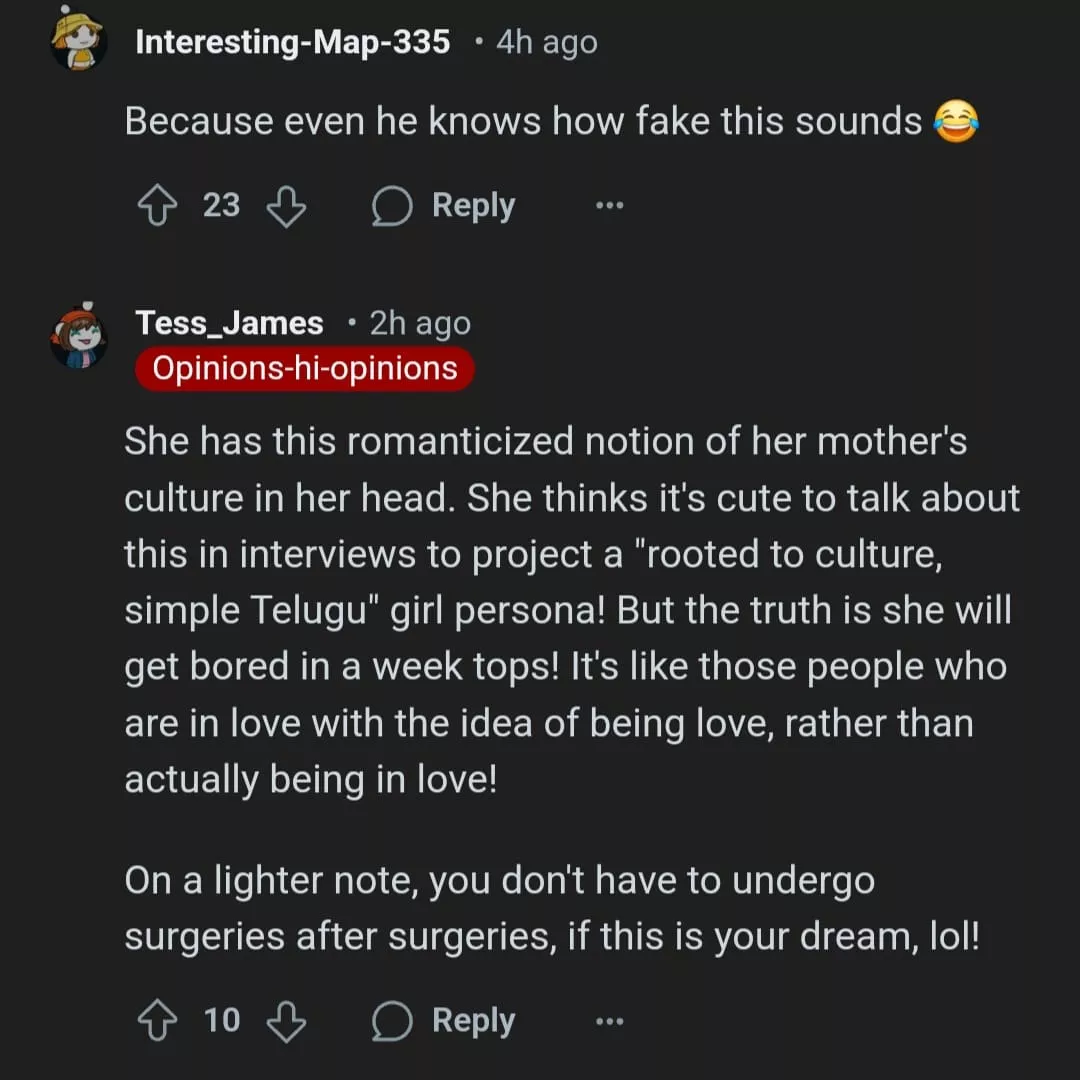Expand the three-dot menu on Tess_James's comment
The height and width of the screenshot is (1080, 1080).
pos(609,1021)
